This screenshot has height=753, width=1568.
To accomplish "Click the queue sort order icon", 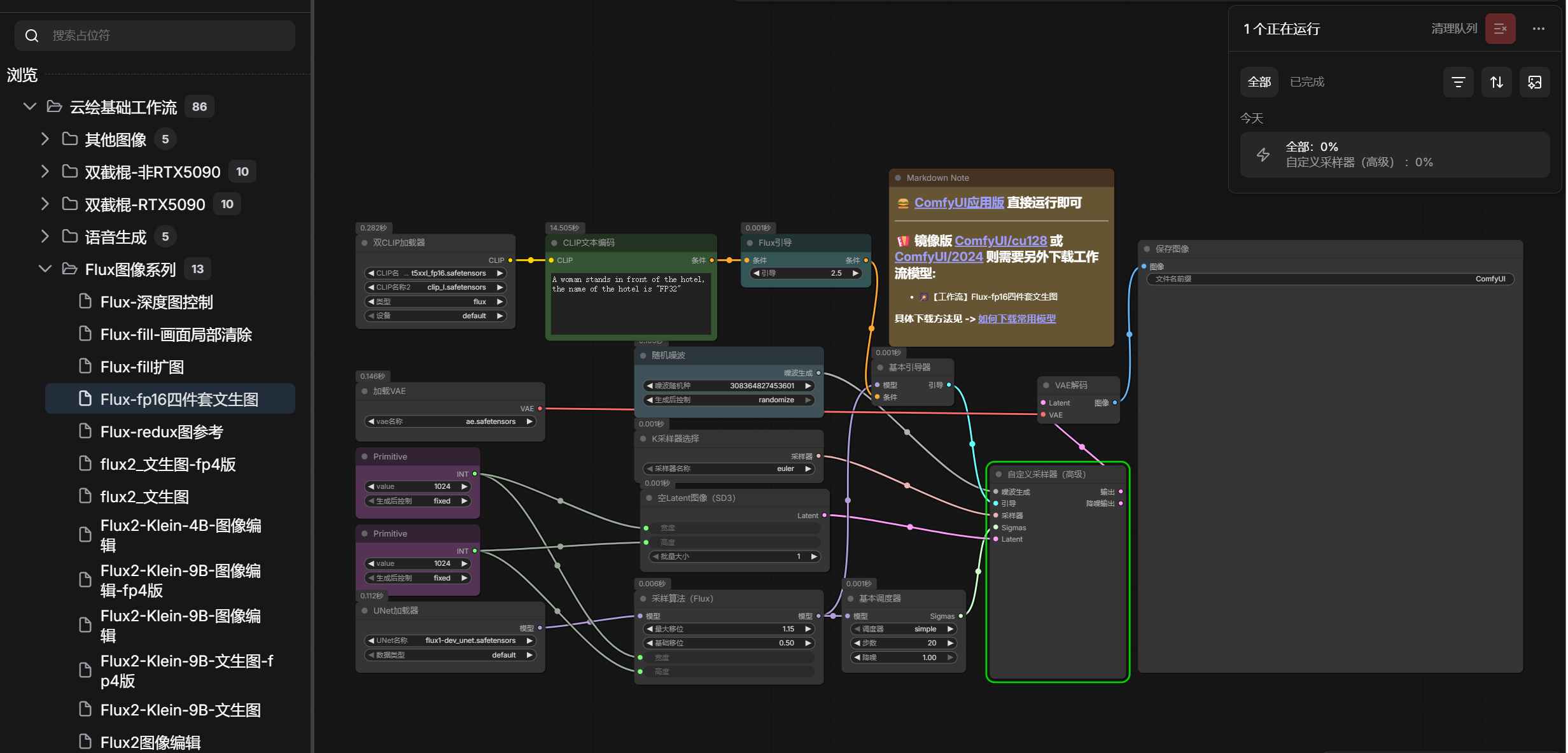I will pyautogui.click(x=1496, y=82).
